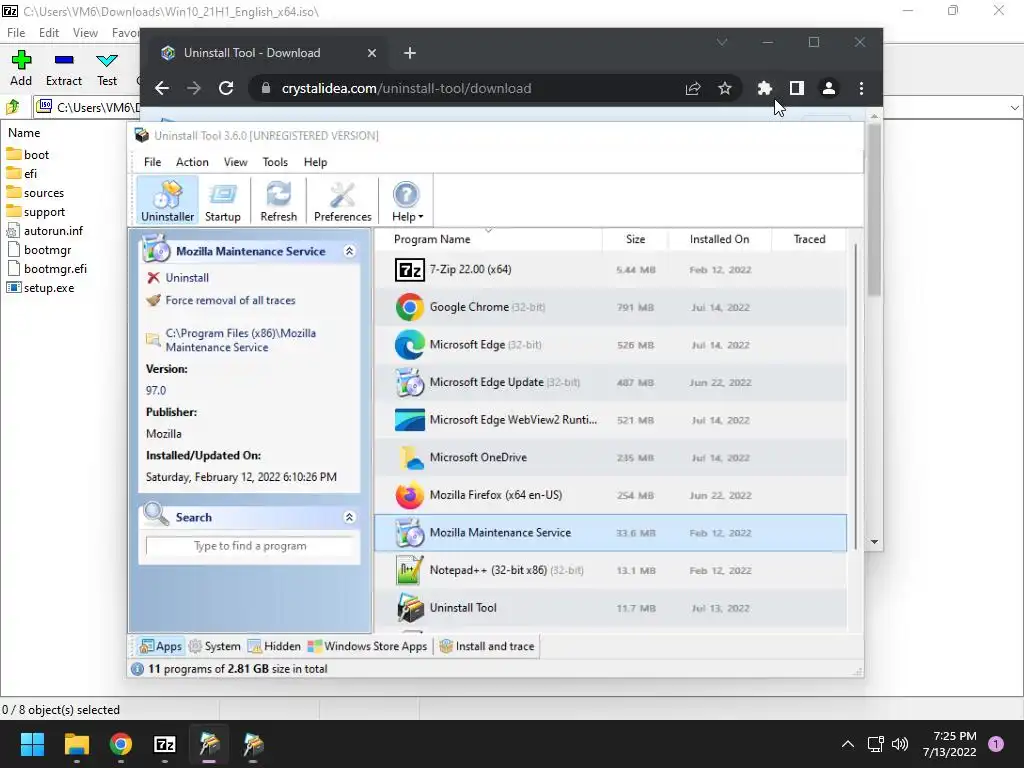1024x768 pixels.
Task: Open Chrome extensions puzzle icon
Action: pos(765,88)
